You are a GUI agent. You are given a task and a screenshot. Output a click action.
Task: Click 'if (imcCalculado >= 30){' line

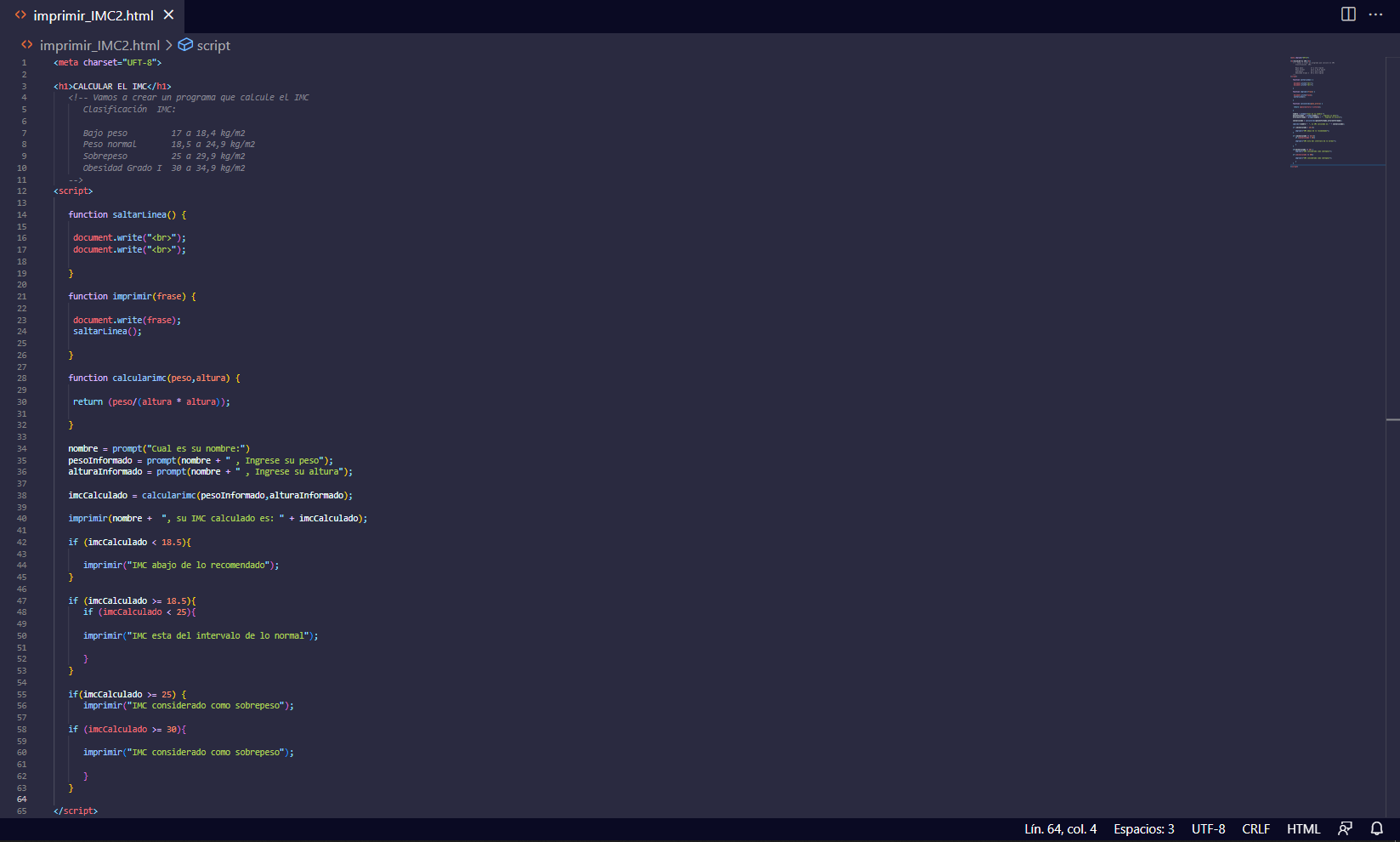pos(127,730)
